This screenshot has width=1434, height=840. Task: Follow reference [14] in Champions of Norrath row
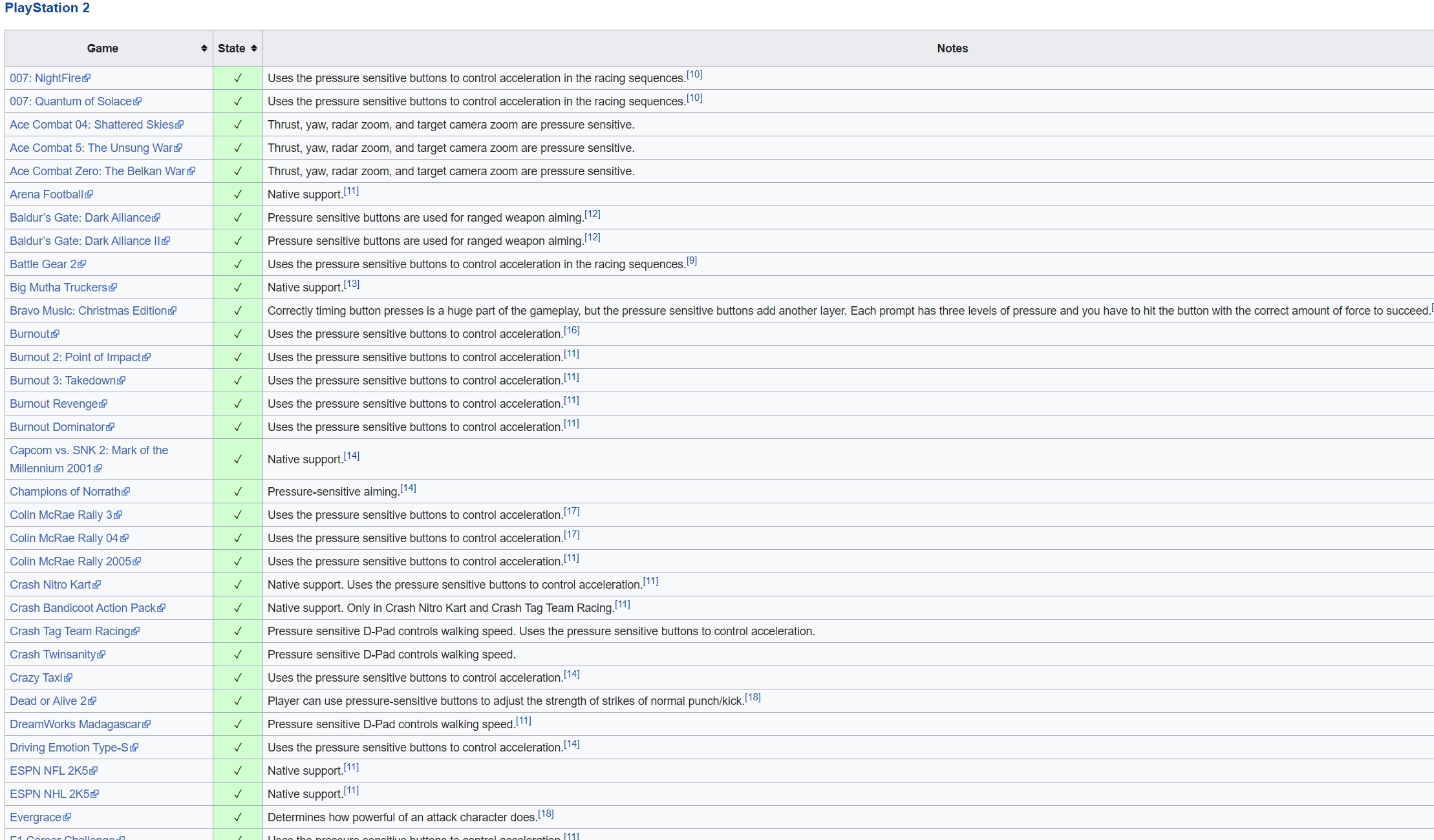click(x=408, y=488)
